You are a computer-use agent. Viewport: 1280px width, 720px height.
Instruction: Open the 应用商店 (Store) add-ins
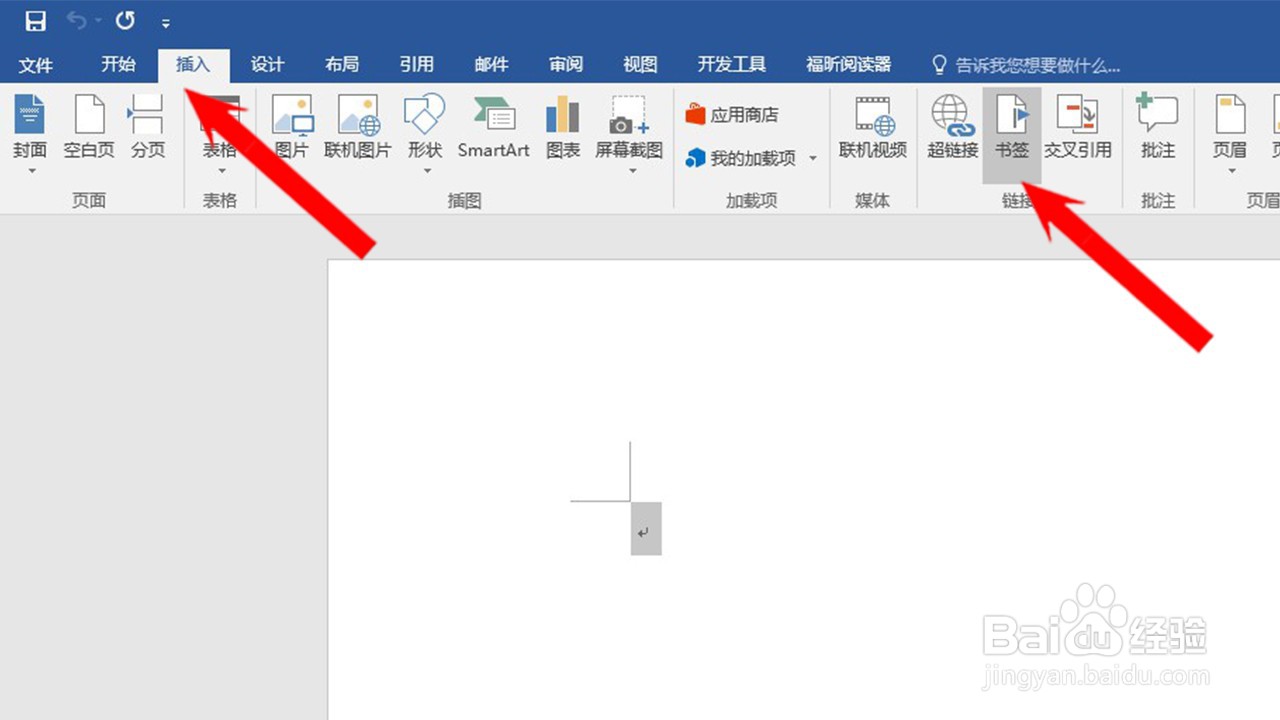[732, 115]
